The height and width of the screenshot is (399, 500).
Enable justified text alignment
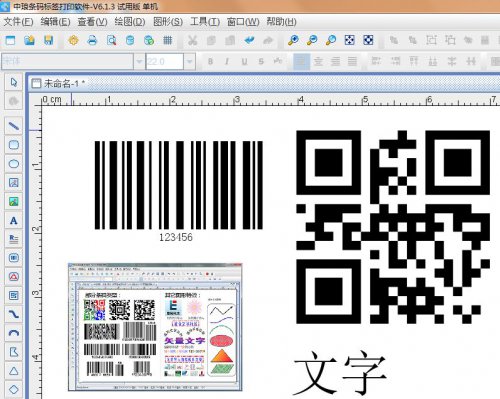click(352, 61)
